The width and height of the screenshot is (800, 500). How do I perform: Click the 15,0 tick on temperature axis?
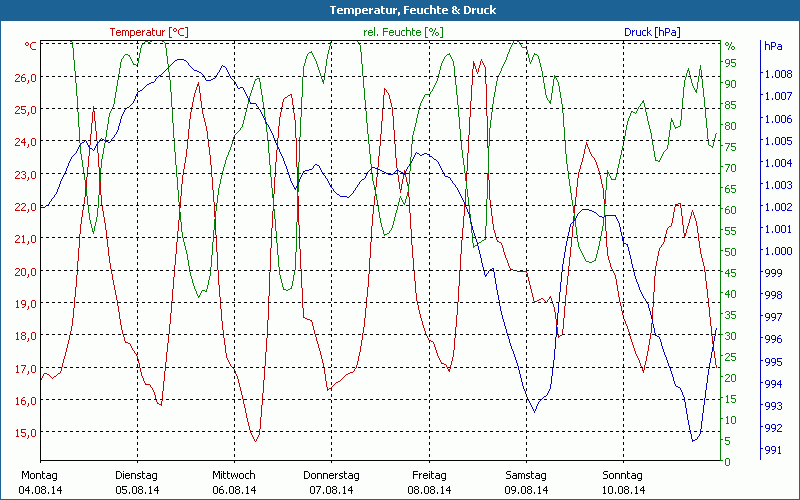tap(24, 432)
